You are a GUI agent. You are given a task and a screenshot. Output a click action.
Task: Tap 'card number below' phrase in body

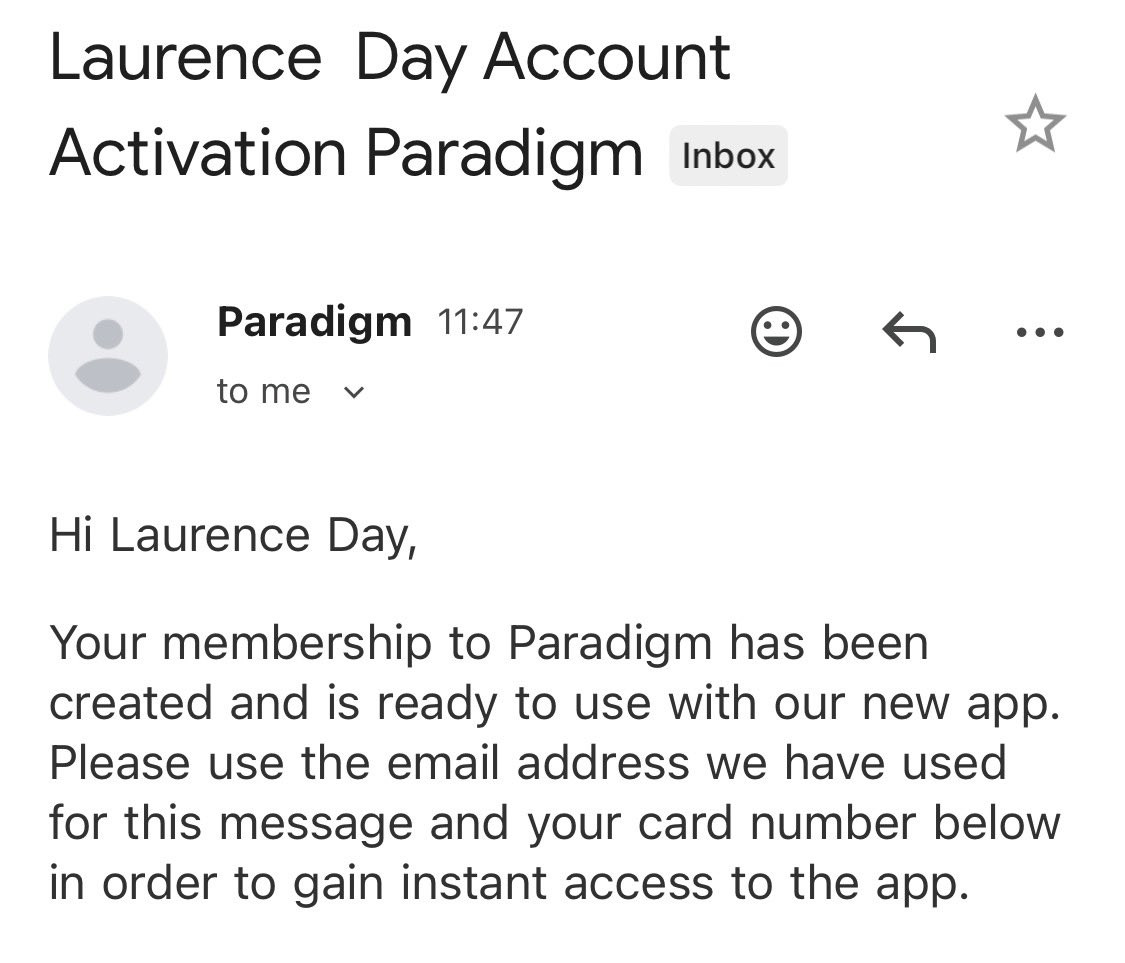pos(849,822)
